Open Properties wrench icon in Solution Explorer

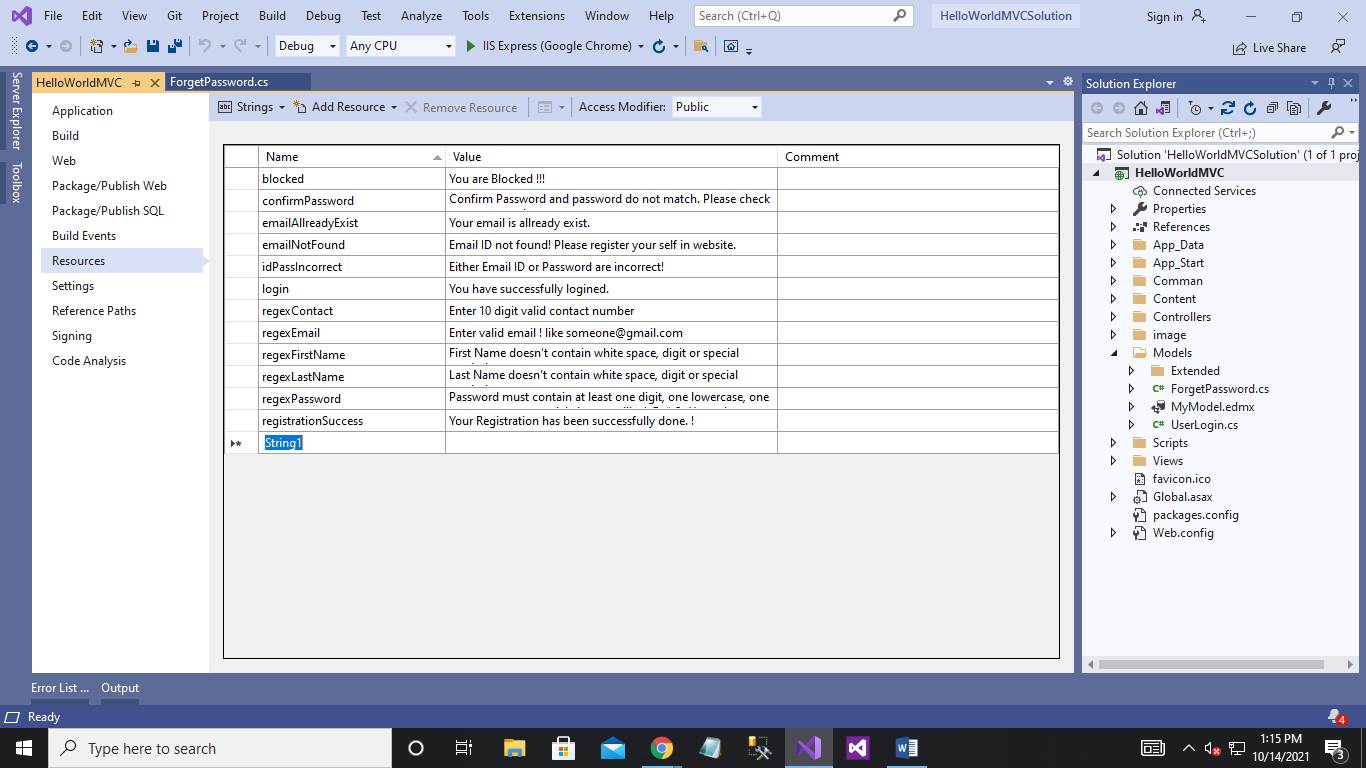coord(1324,108)
